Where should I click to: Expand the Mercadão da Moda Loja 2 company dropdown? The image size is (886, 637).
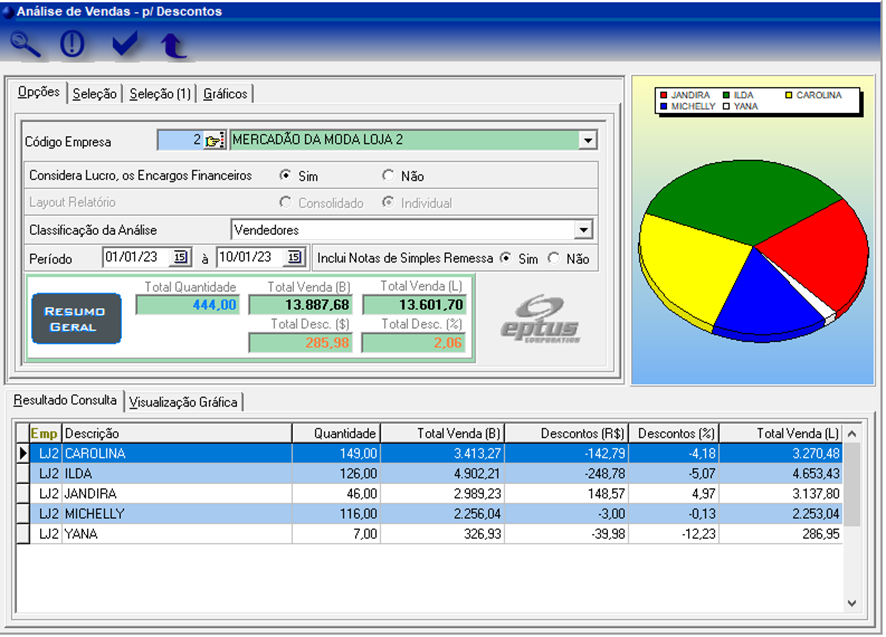pos(587,141)
